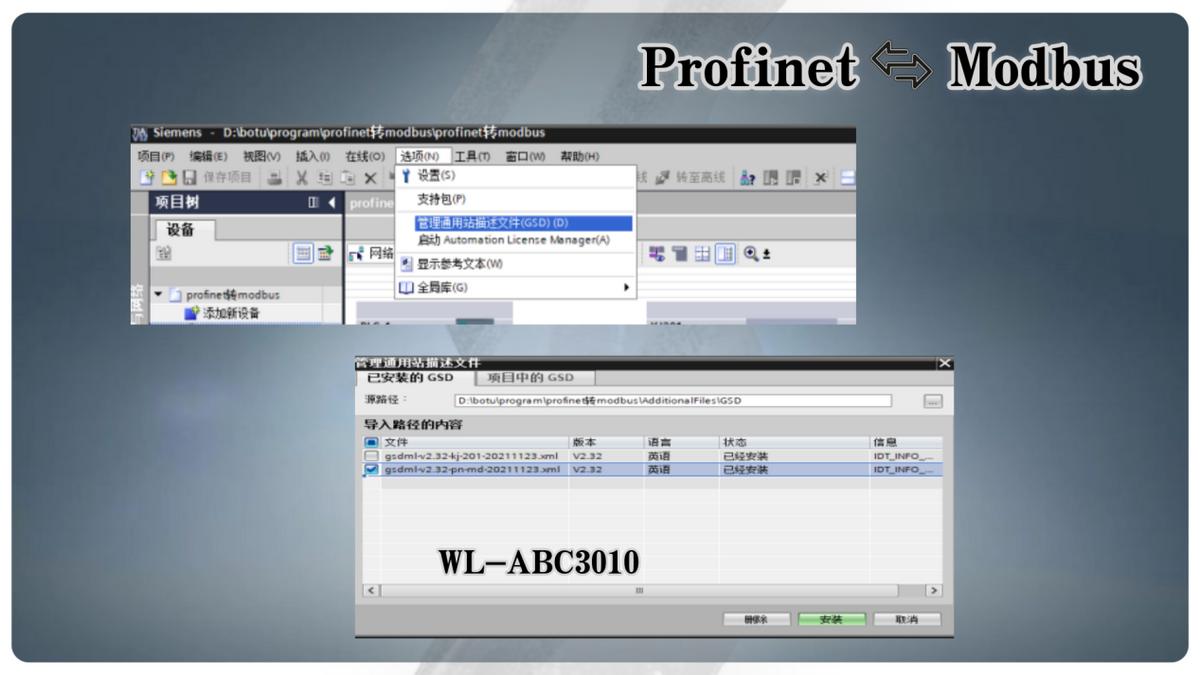Click the scrollbar right arrow in the GSD dialog

click(934, 591)
